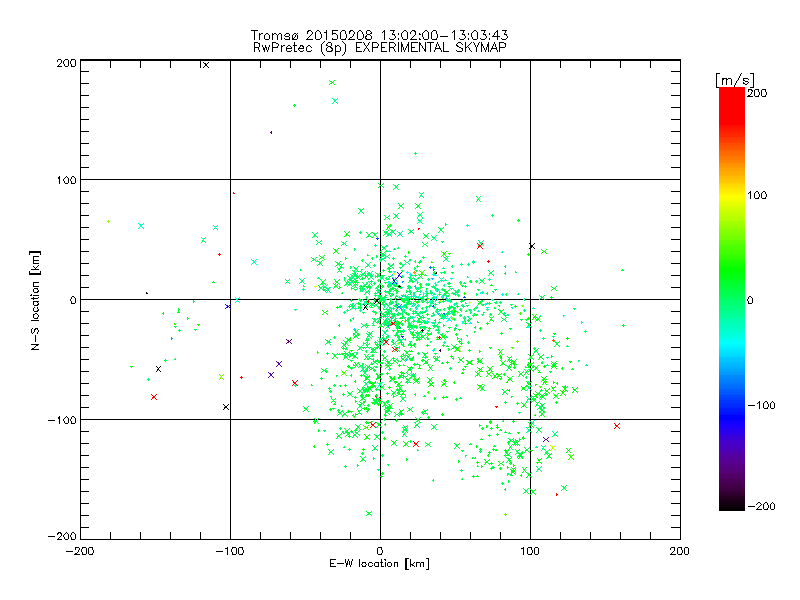Click the black cross marker just east of the 100 km line

tap(532, 246)
